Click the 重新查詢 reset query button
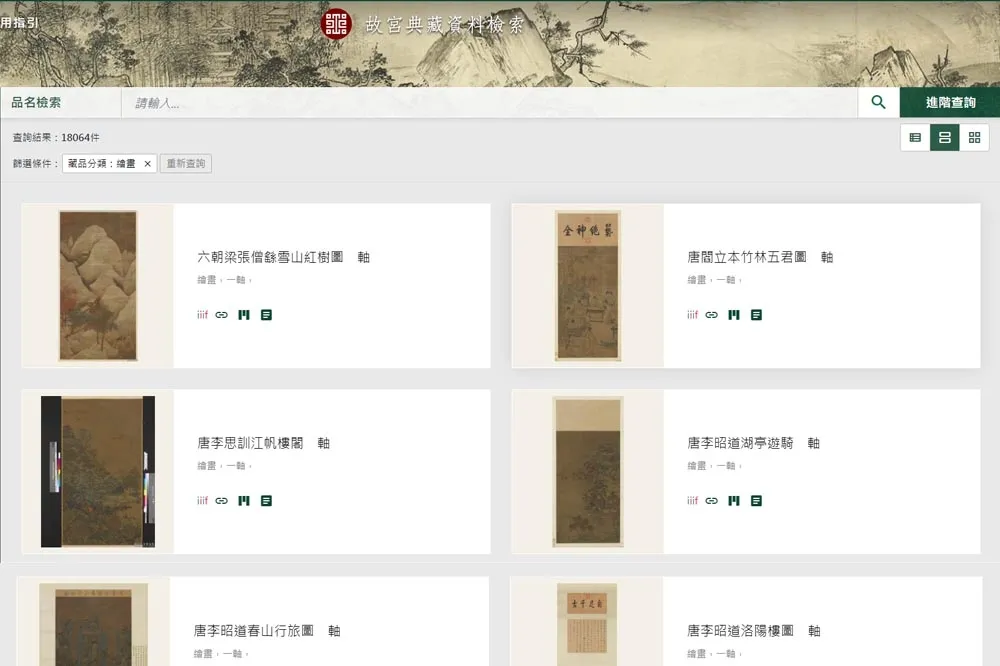The height and width of the screenshot is (666, 1000). pos(186,164)
